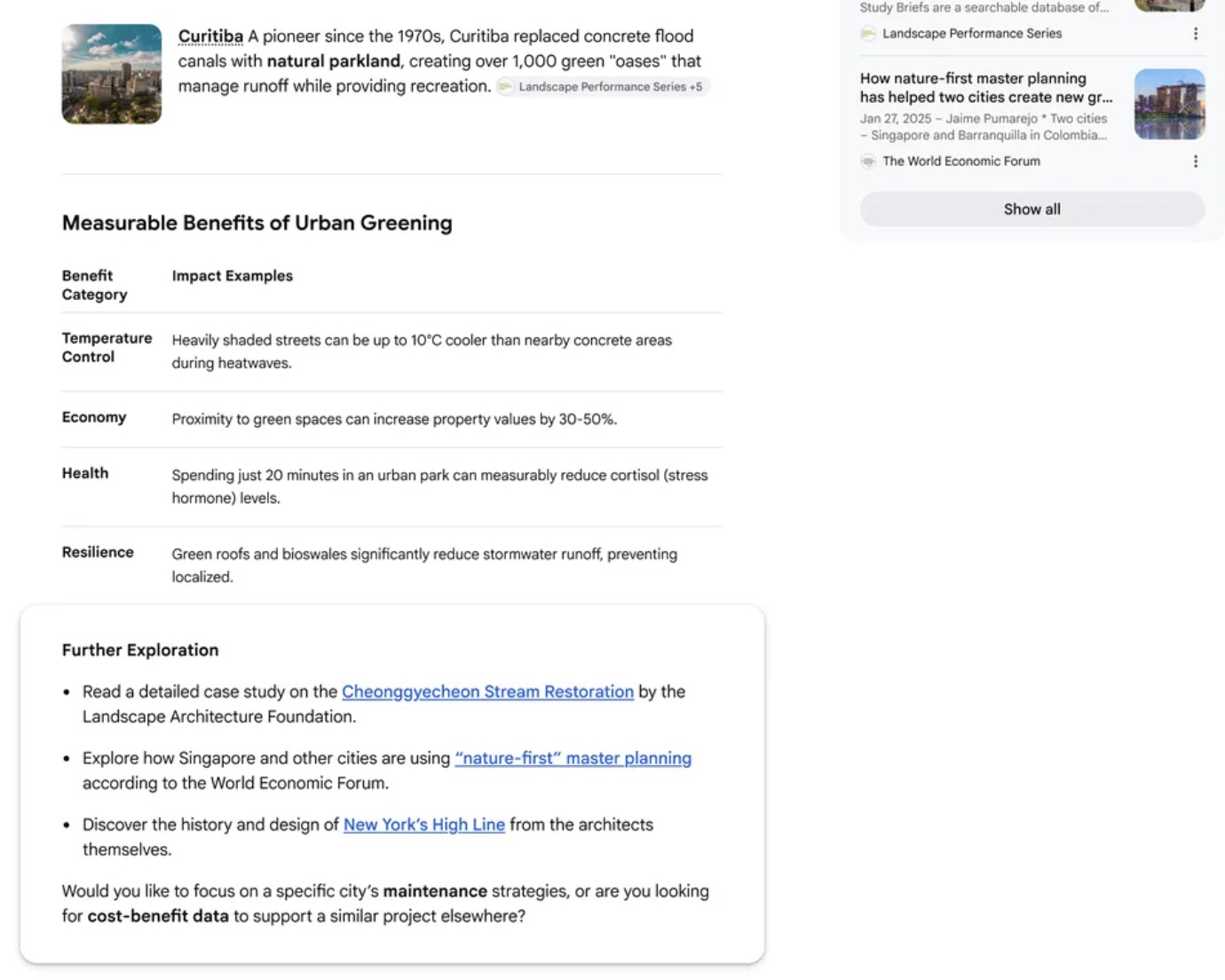
Task: Click the partially visible thumbnail above Singapore image
Action: tap(1170, 5)
